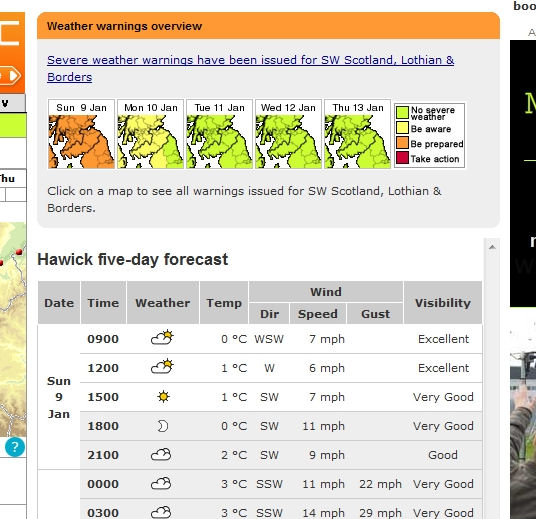Click the orange Be prepared legend swatch
Screen dimensions: 536x519
coord(402,143)
